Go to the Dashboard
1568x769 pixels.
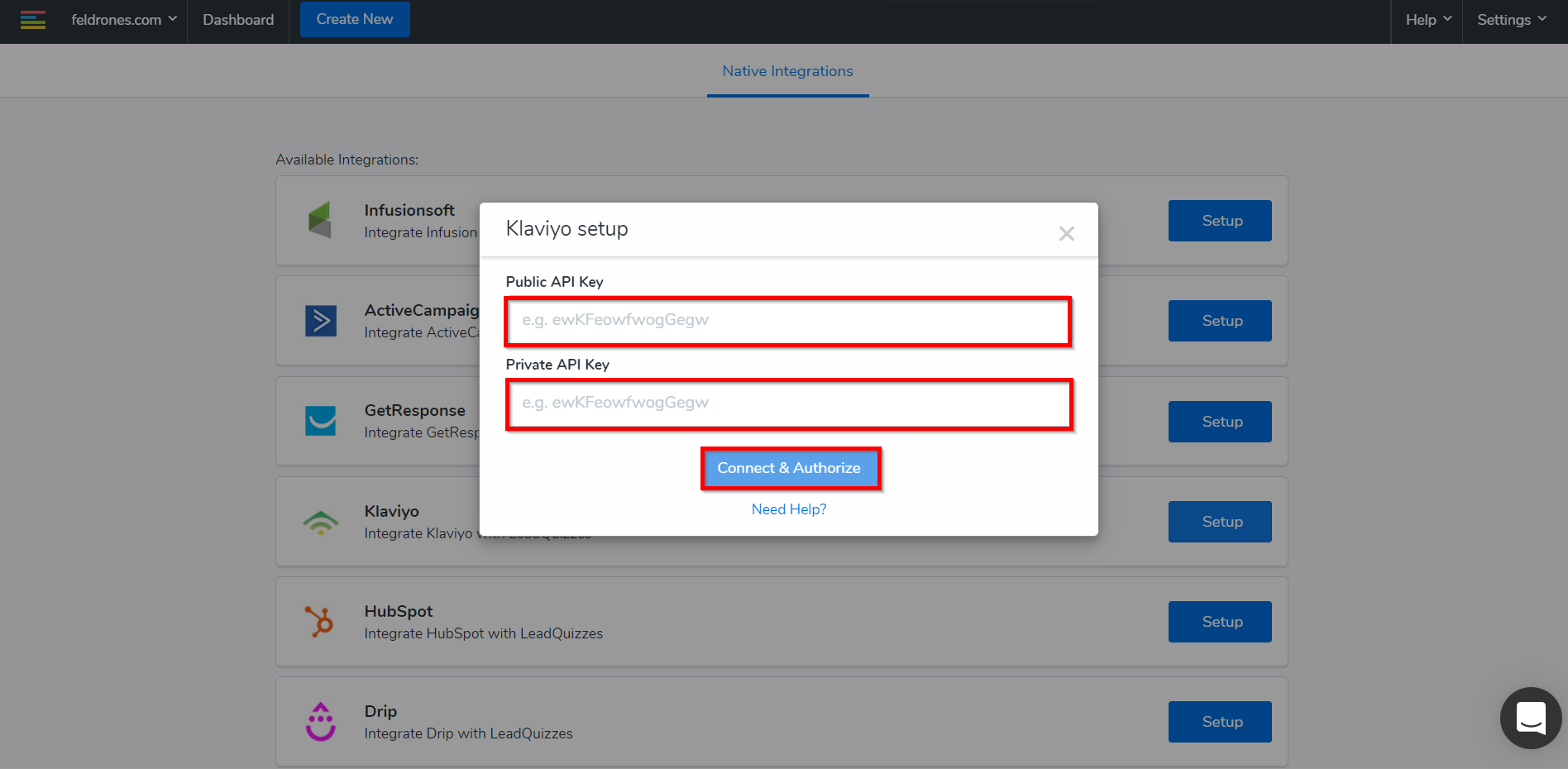(x=238, y=20)
